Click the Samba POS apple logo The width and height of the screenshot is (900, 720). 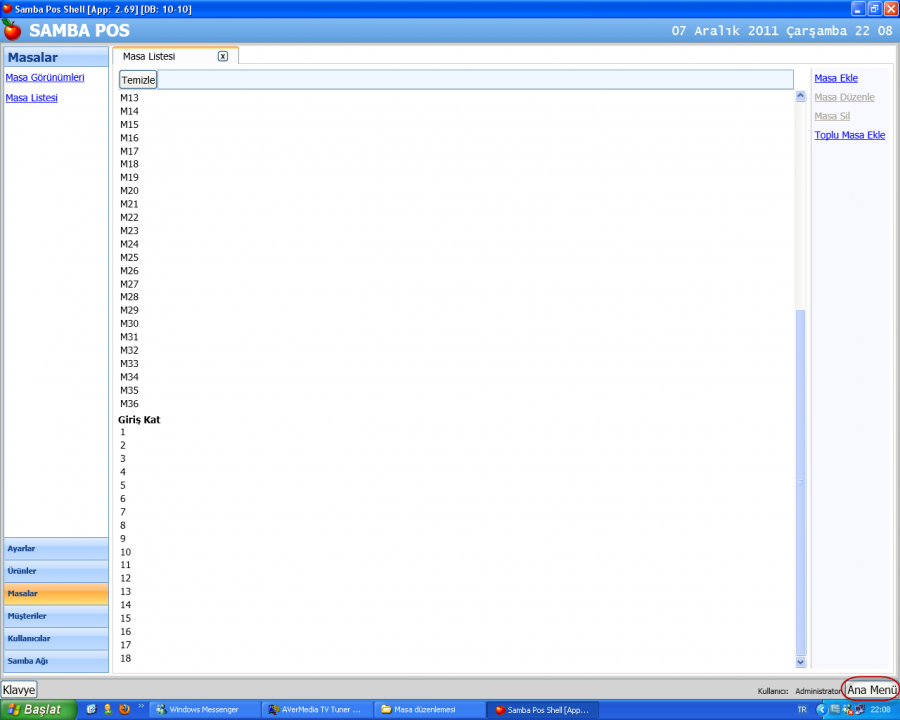click(x=11, y=30)
